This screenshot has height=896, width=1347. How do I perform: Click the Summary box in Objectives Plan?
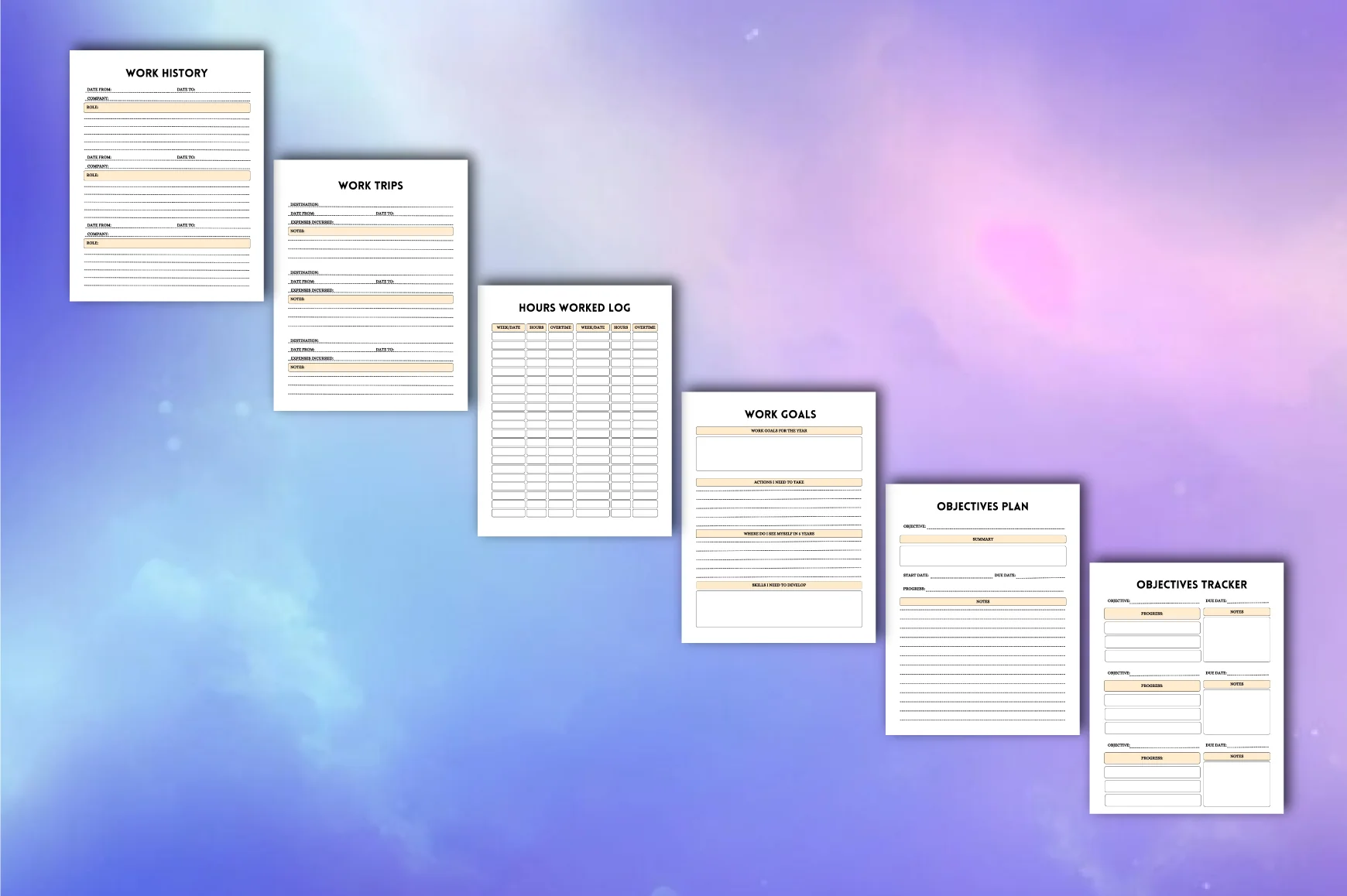[982, 556]
